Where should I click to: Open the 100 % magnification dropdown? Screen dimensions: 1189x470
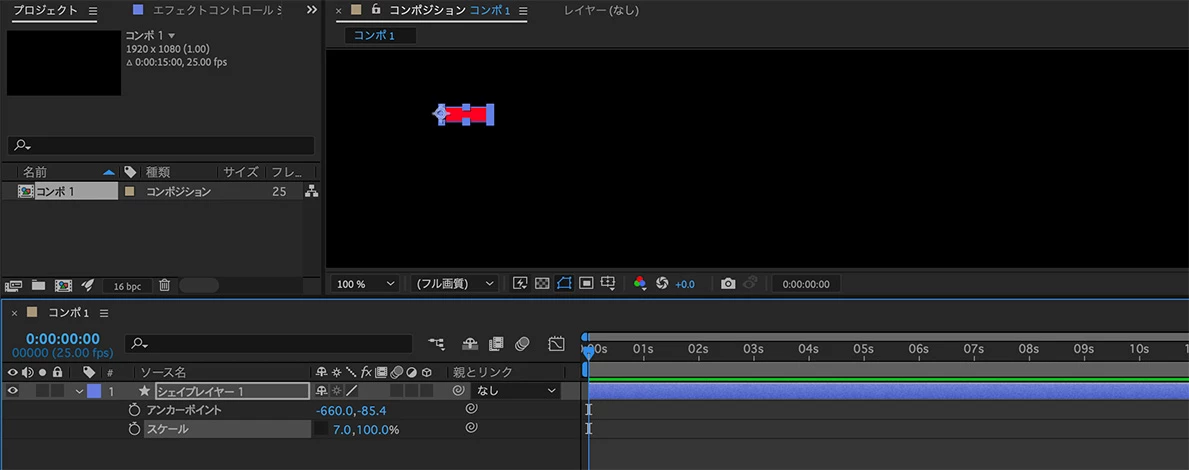366,284
